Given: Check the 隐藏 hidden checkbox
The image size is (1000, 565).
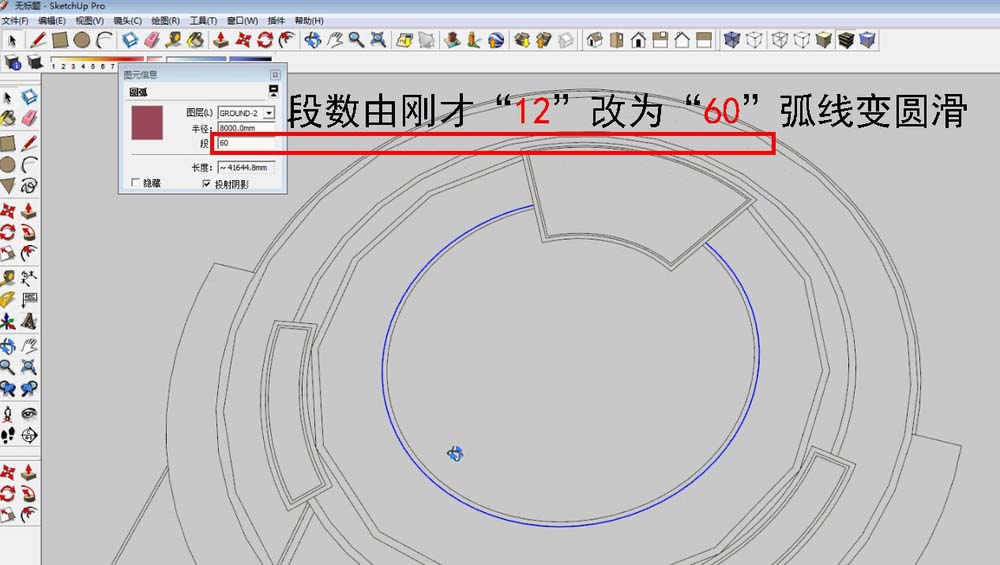Looking at the screenshot, I should (x=135, y=183).
